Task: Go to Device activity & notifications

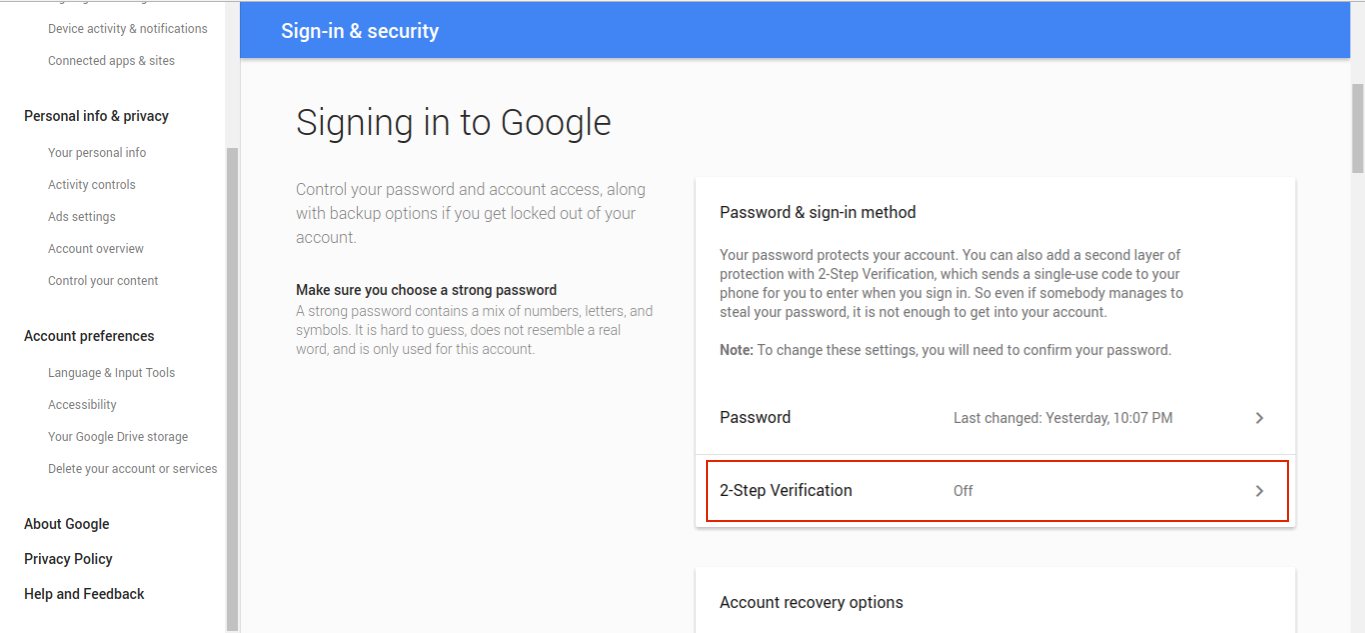Action: click(x=128, y=29)
